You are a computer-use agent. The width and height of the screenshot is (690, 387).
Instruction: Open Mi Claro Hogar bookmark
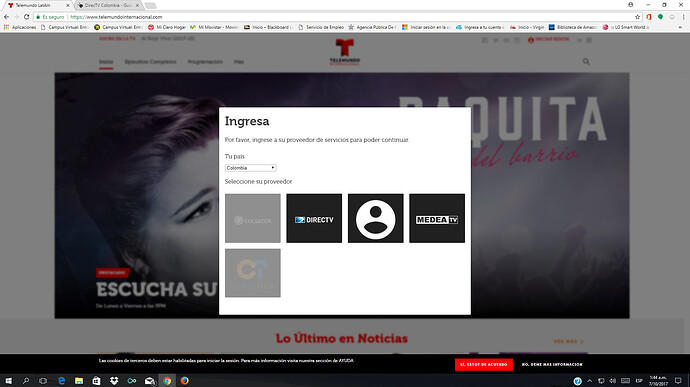click(x=167, y=27)
